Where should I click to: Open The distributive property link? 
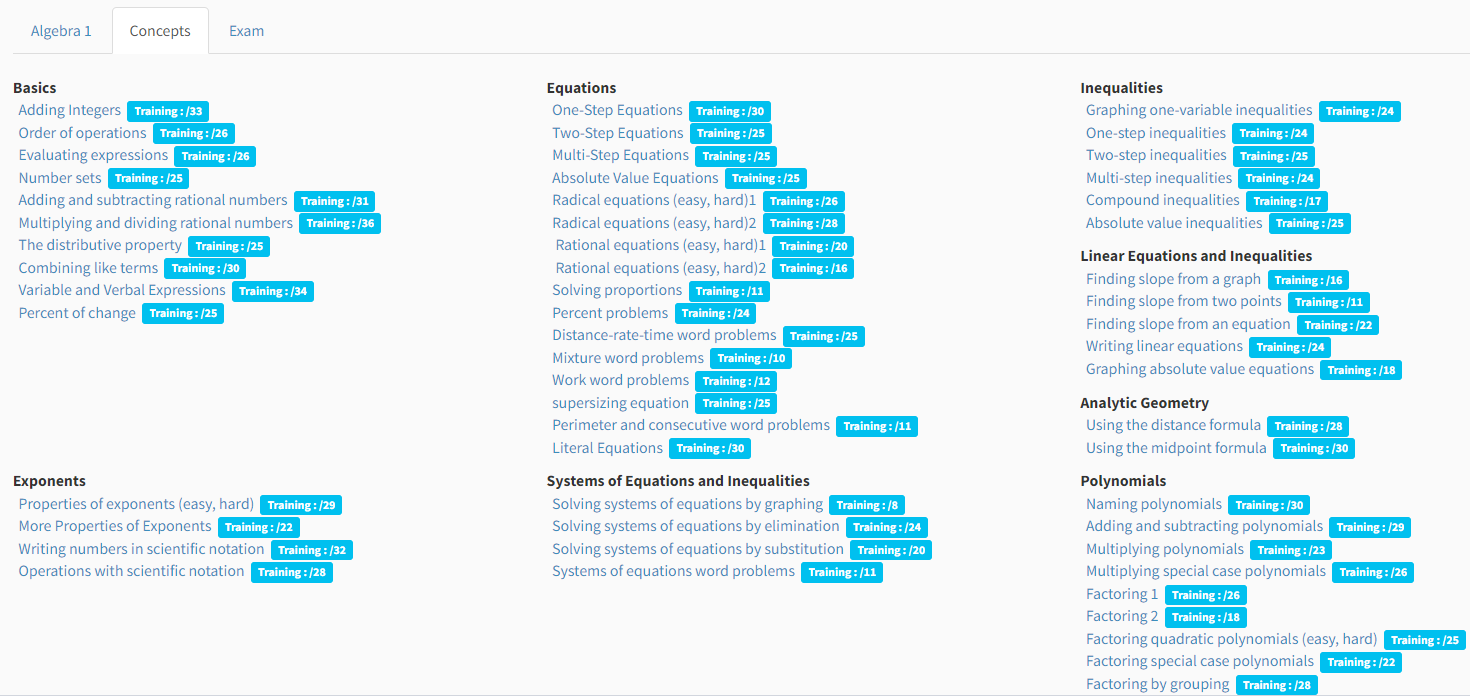coord(100,245)
